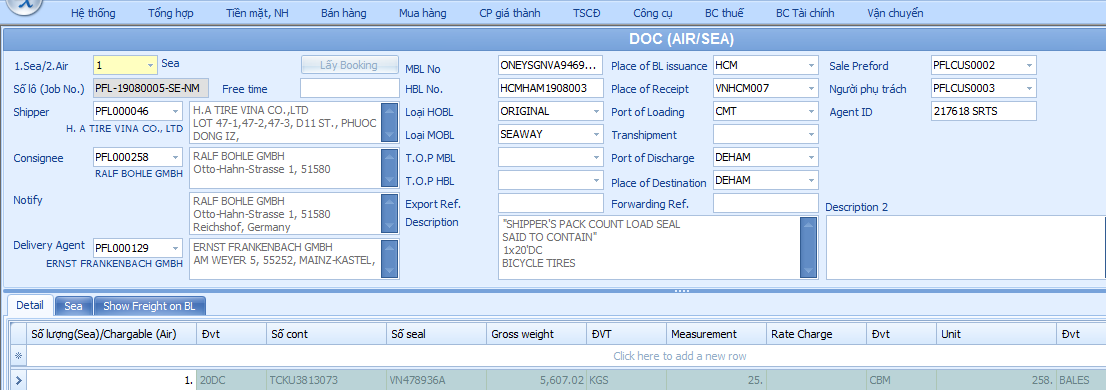Expand the Sale Preford dropdown

click(1031, 65)
